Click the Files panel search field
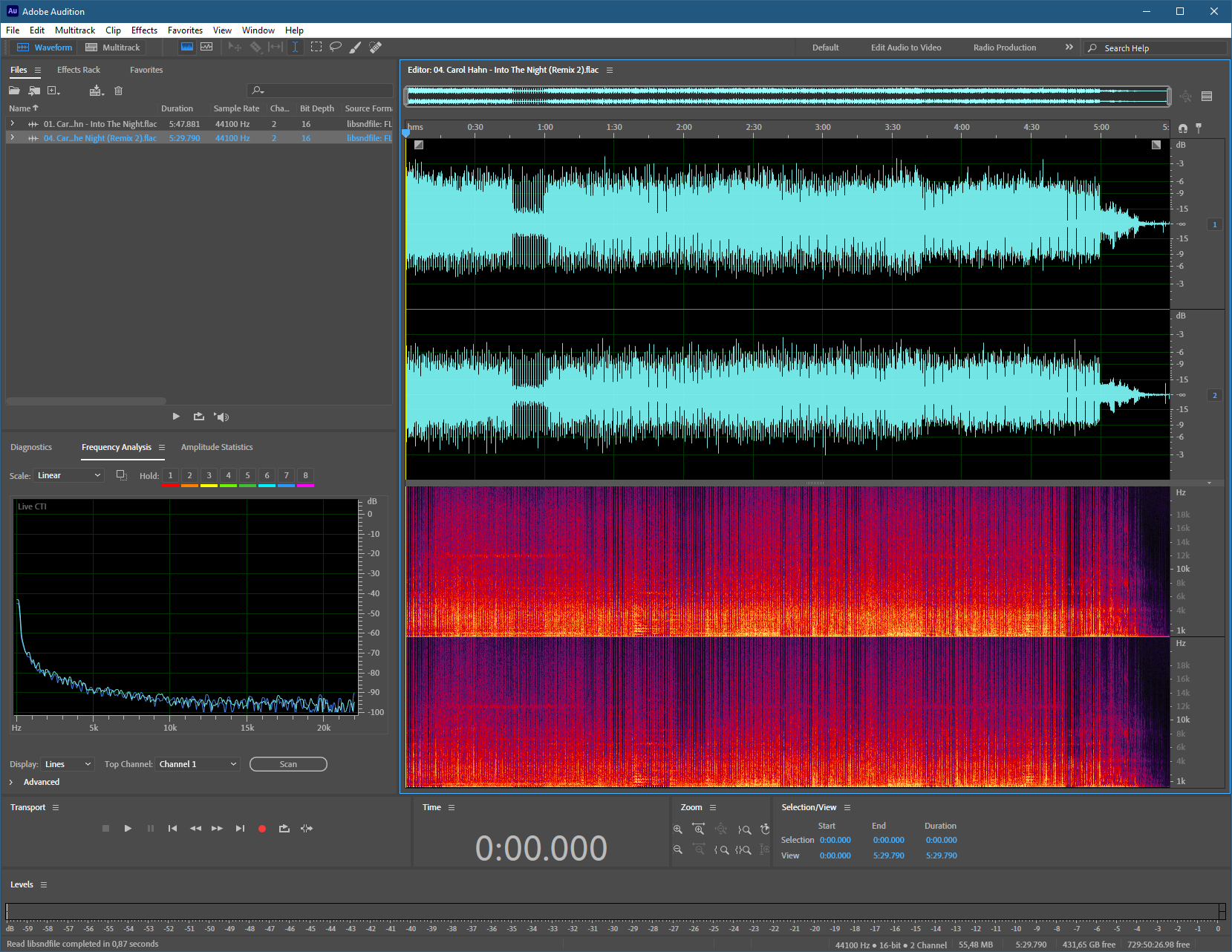The width and height of the screenshot is (1232, 952). [x=320, y=91]
